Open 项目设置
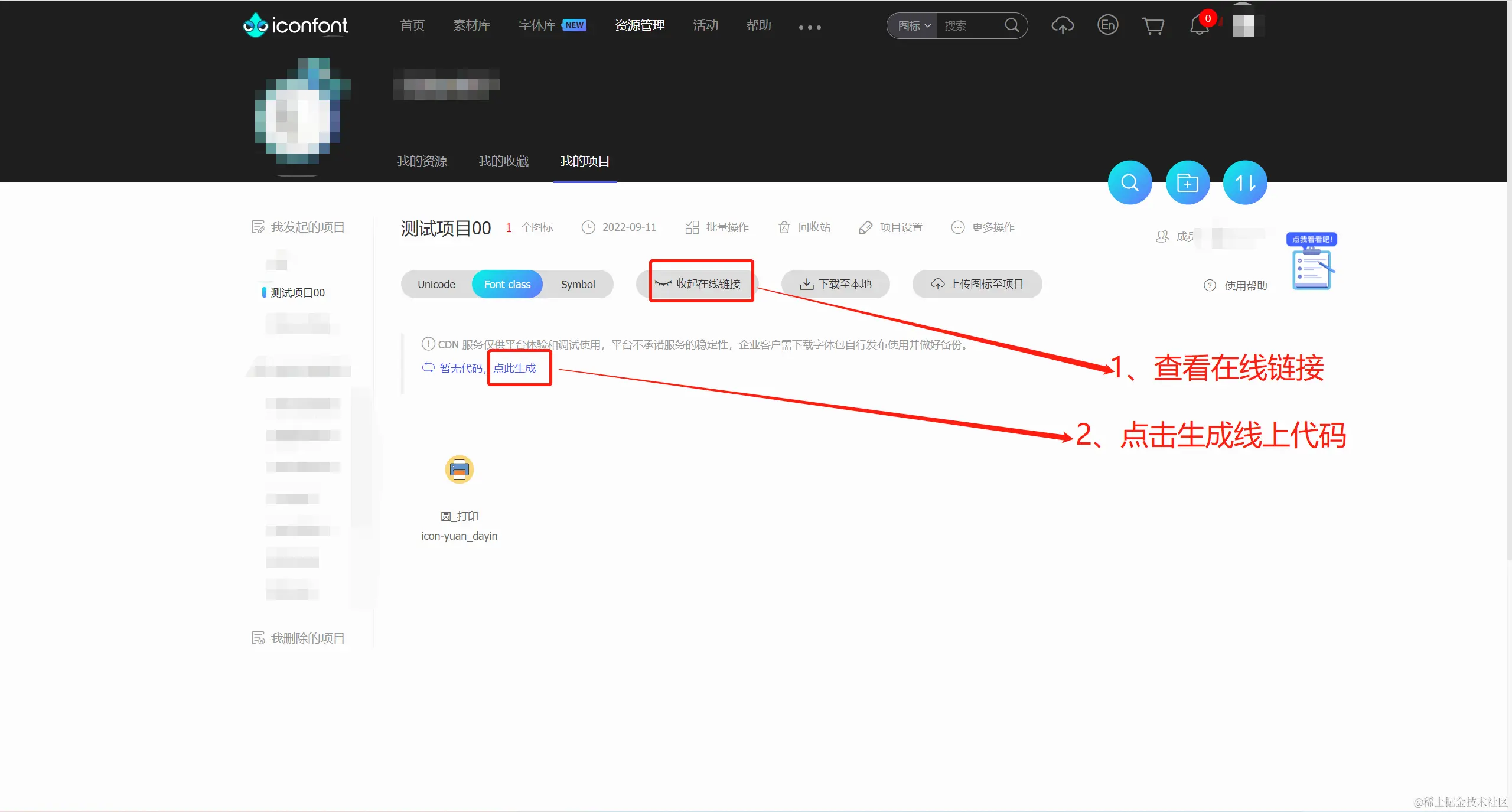The image size is (1512, 812). coord(890,227)
